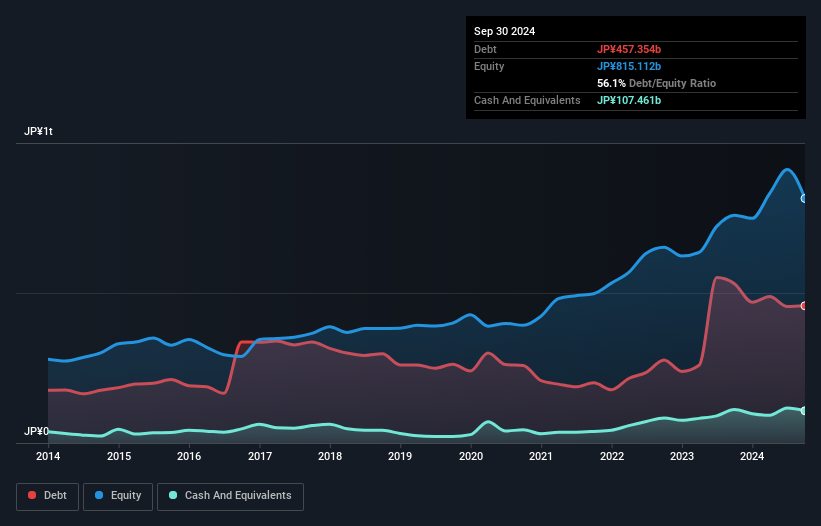Screen dimensions: 821x526
Task: Click the 2014 x-axis label
Action: point(48,456)
